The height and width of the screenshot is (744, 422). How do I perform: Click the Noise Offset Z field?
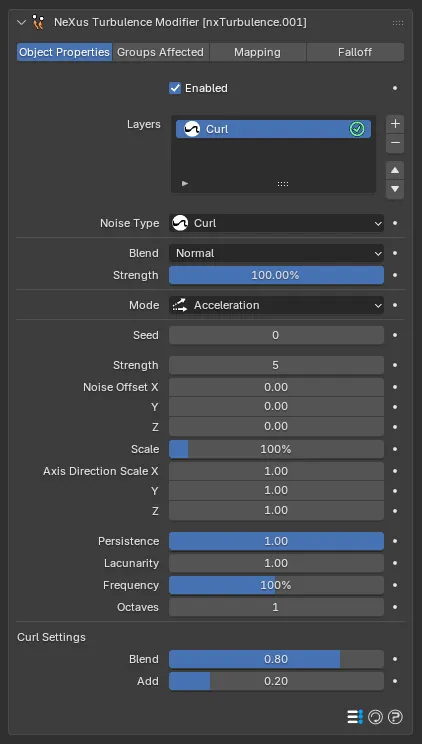276,427
